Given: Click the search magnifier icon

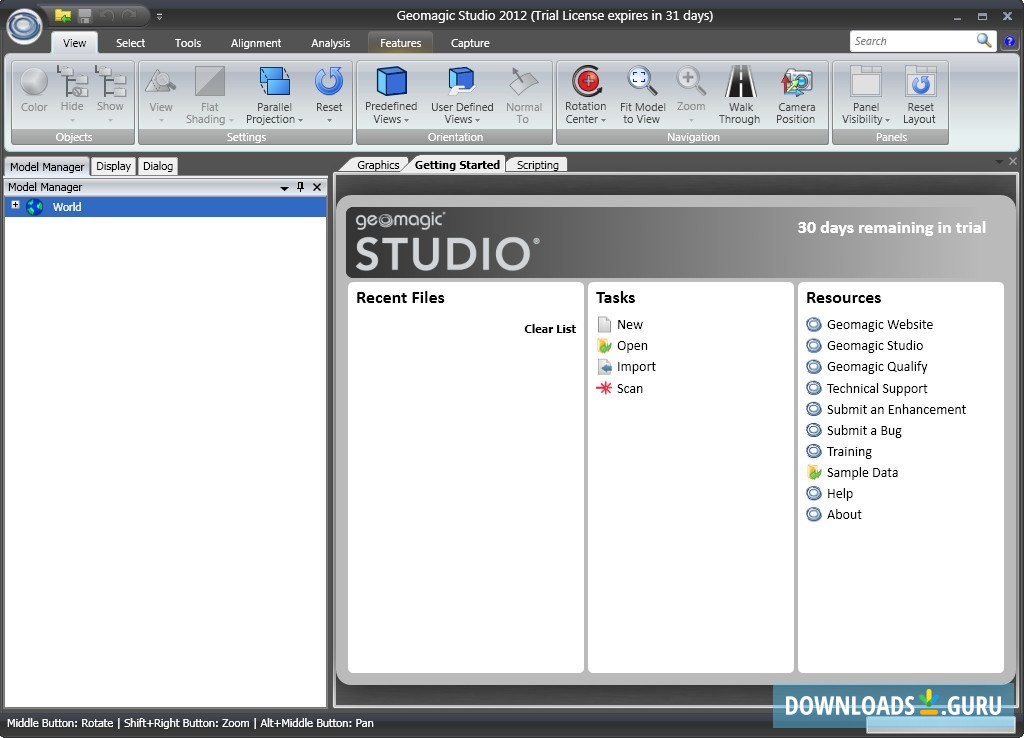Looking at the screenshot, I should [984, 40].
